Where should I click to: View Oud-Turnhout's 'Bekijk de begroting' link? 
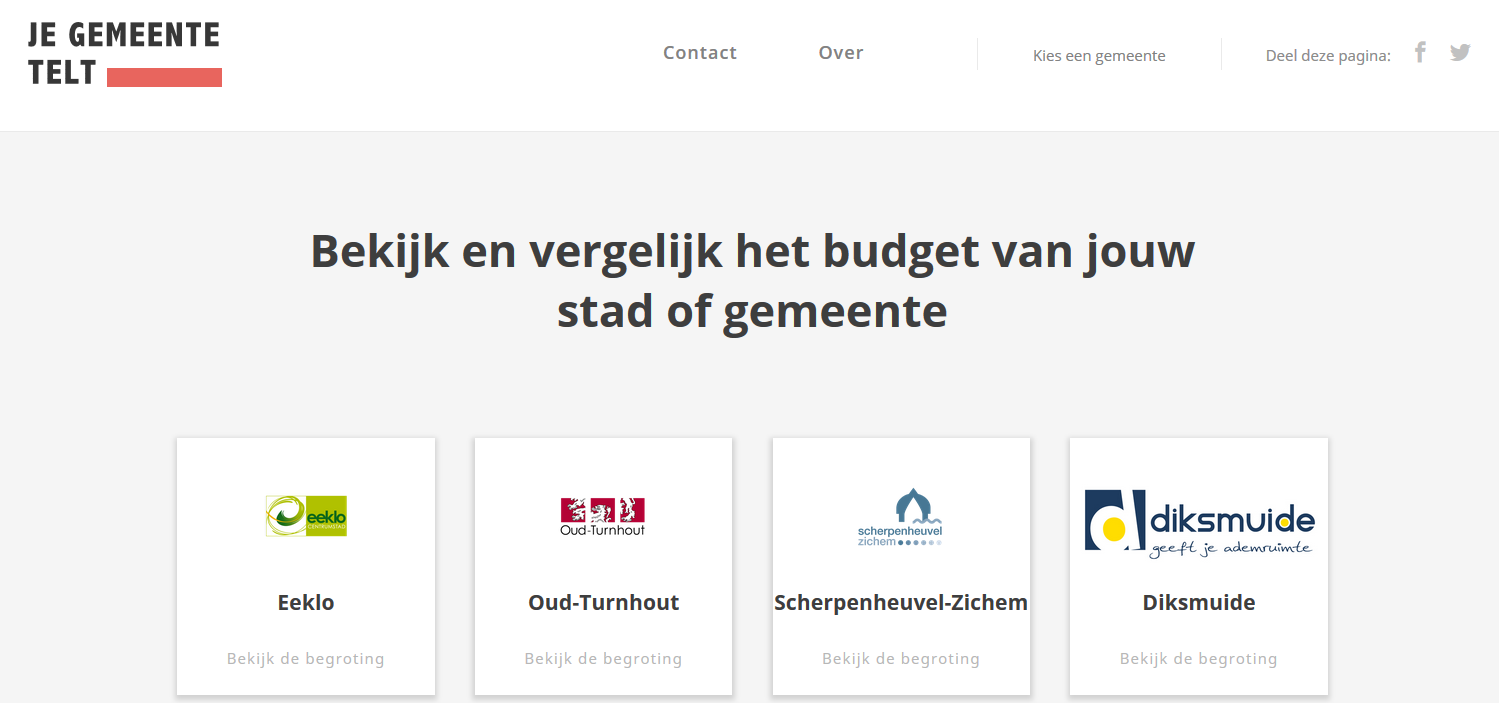coord(603,659)
